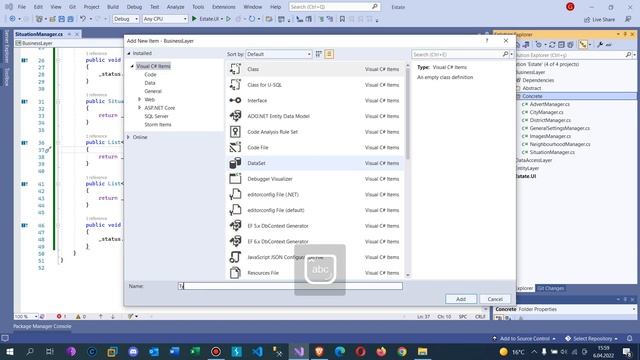
Task: Expand the ASP.NET Core category node
Action: point(140,108)
